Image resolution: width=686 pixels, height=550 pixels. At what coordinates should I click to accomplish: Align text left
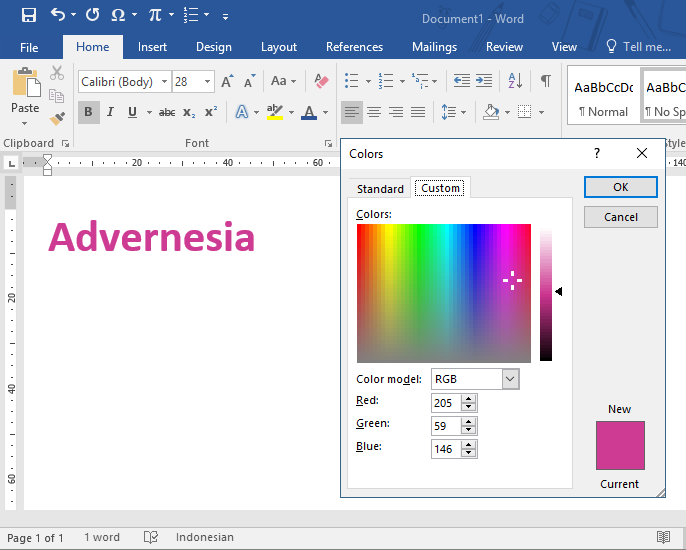tap(352, 112)
